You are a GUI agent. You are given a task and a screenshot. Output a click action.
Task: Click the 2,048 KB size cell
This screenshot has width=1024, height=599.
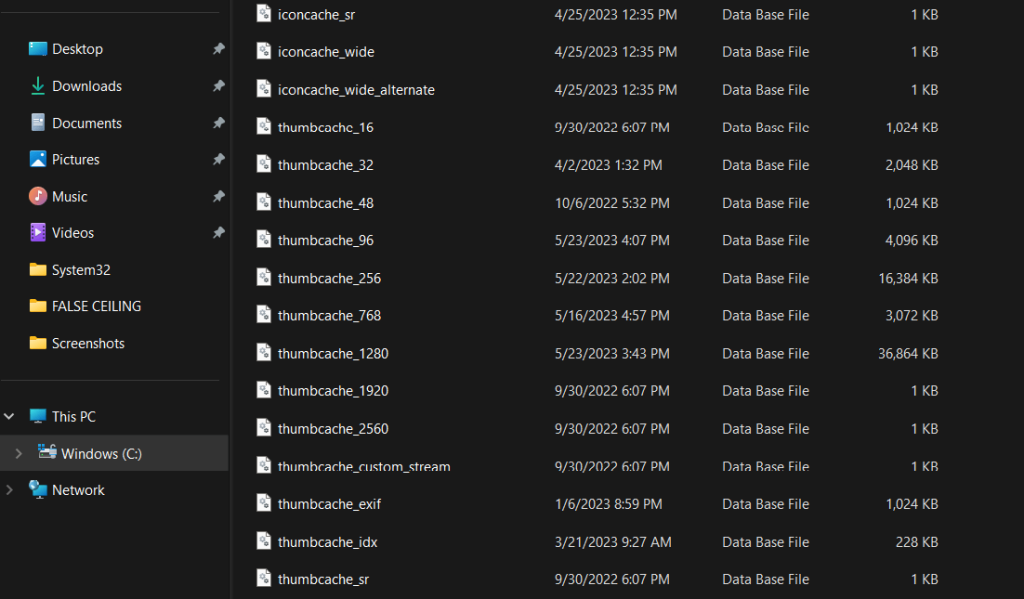click(x=912, y=165)
